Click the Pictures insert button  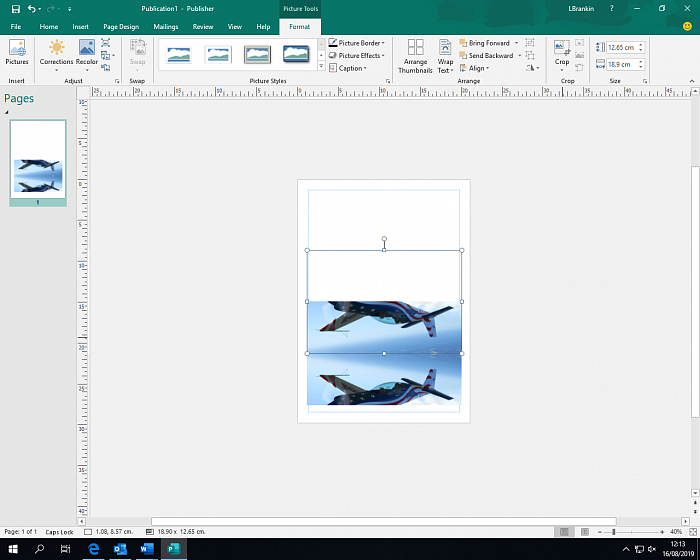coord(17,53)
